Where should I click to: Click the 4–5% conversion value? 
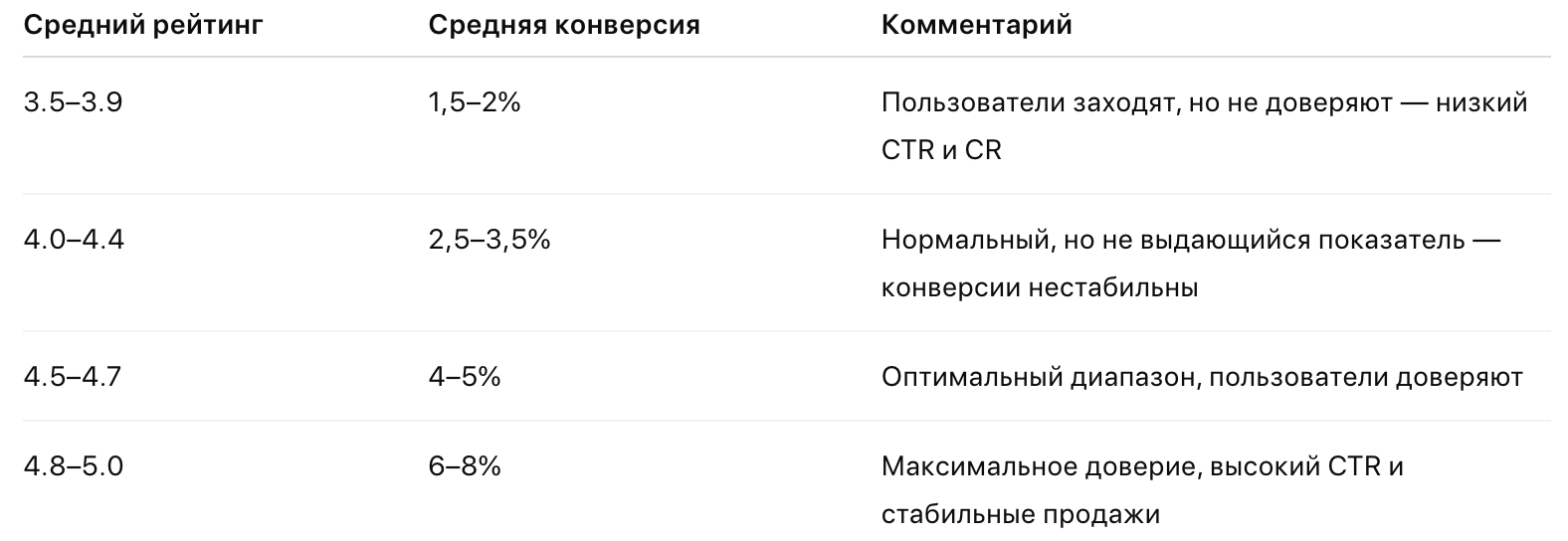(x=465, y=377)
